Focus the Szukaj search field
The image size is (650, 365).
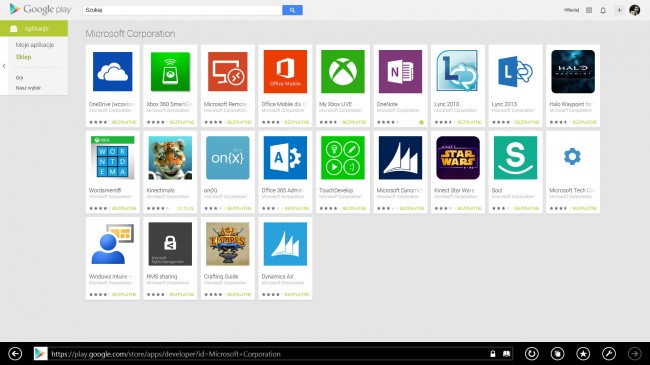182,10
